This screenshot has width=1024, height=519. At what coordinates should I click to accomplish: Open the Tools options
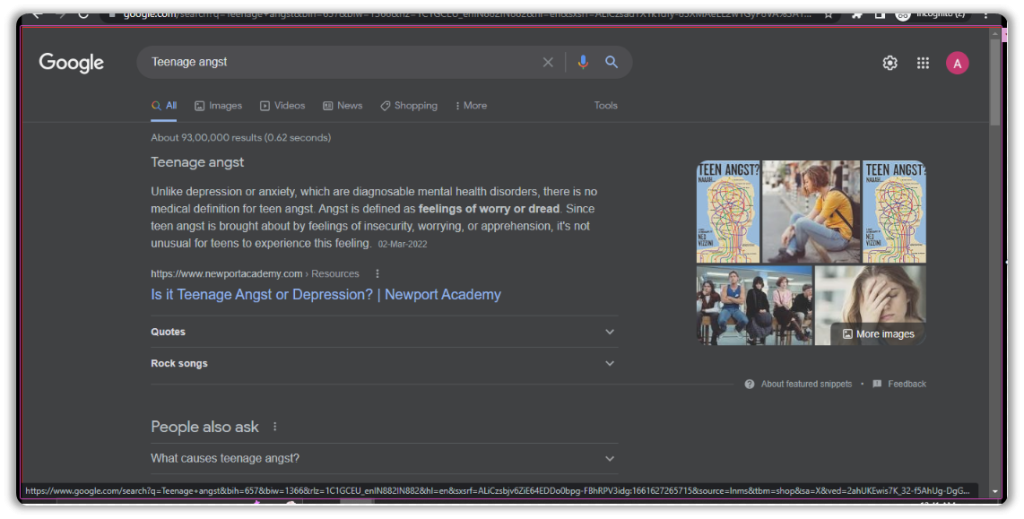(605, 105)
